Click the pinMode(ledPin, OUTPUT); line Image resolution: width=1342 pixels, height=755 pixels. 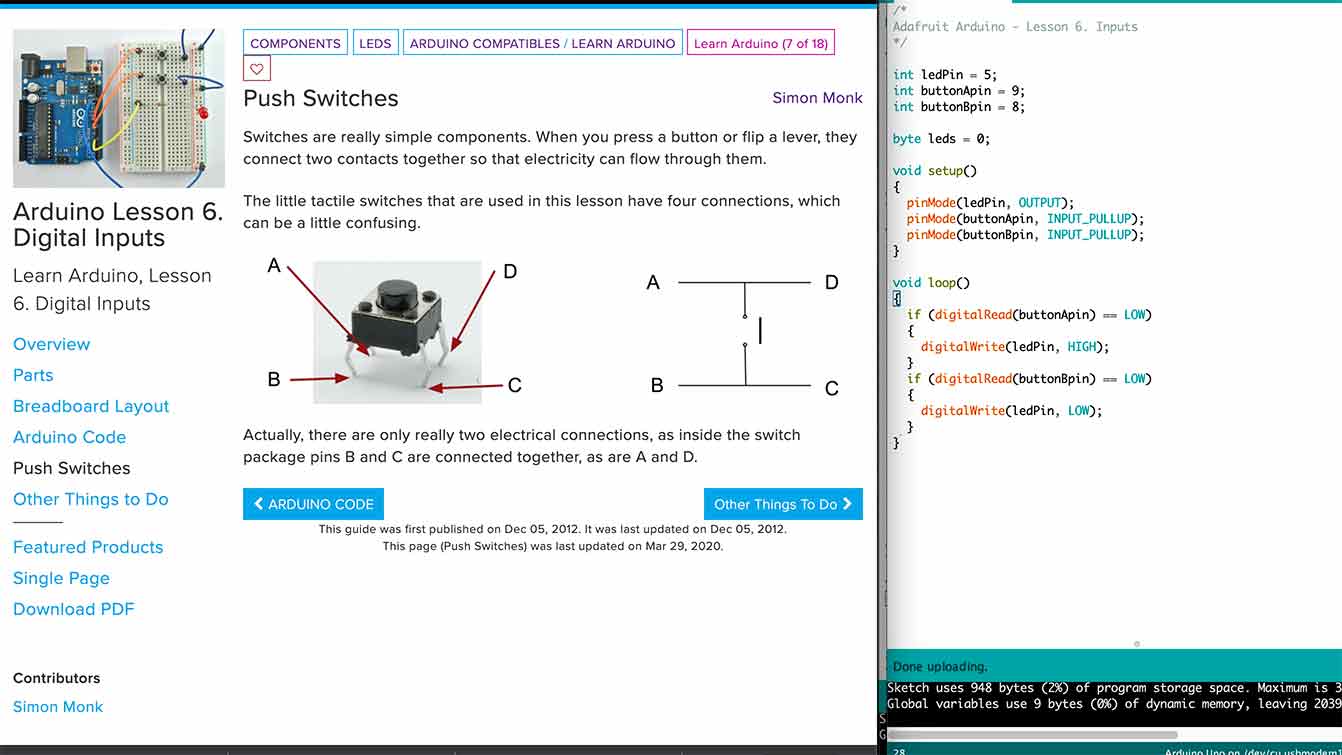tap(990, 203)
